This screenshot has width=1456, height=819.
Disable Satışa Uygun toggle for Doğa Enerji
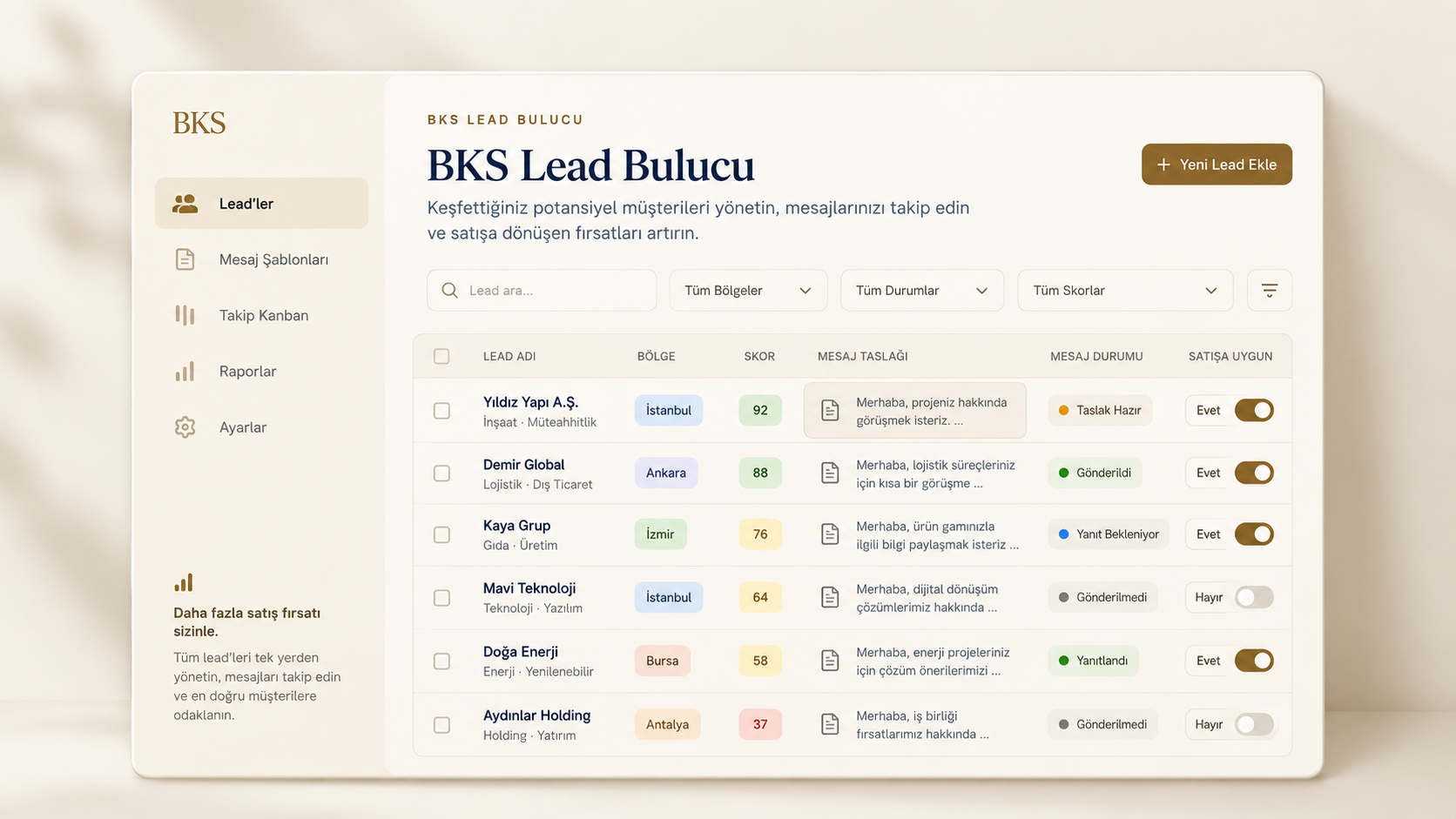tap(1254, 661)
